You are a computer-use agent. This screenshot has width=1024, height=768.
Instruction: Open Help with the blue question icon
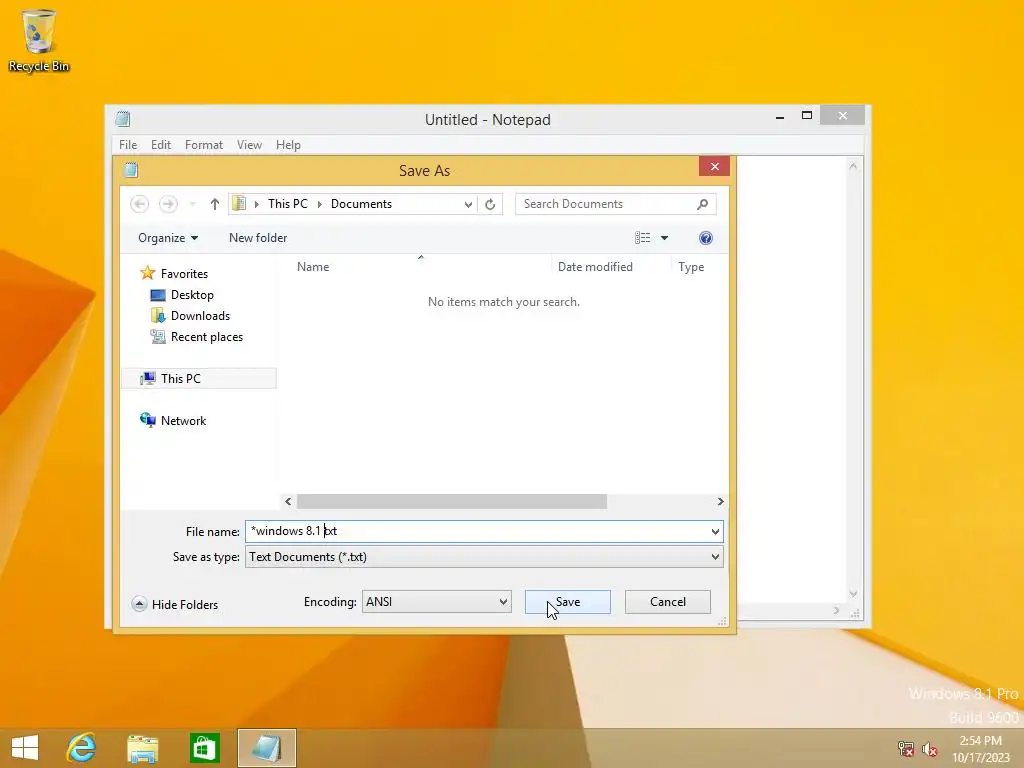click(x=705, y=238)
